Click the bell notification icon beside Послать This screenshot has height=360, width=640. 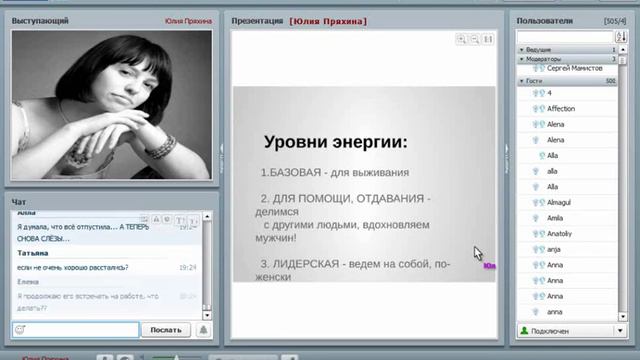click(203, 330)
